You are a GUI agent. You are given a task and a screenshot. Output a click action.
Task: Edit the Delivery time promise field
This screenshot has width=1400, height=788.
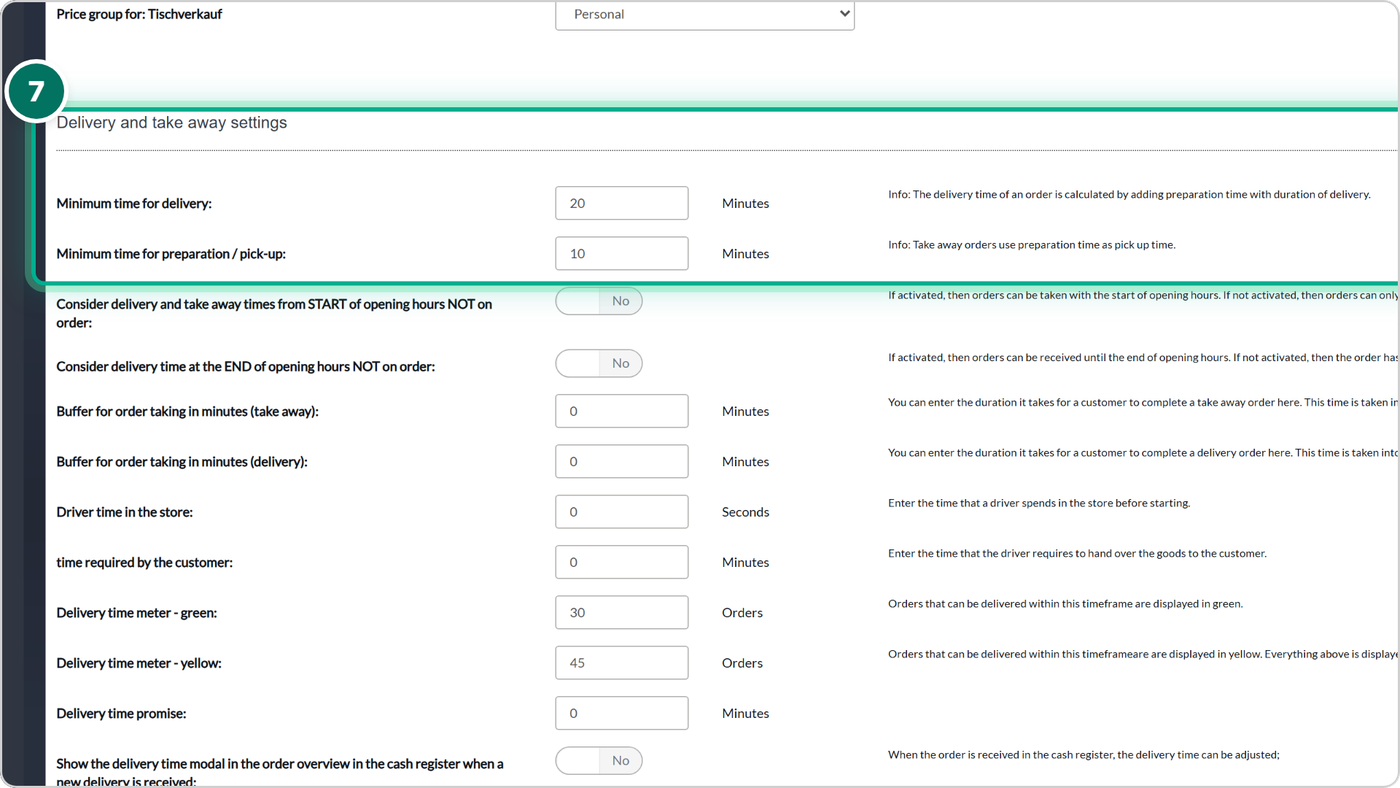[x=622, y=713]
